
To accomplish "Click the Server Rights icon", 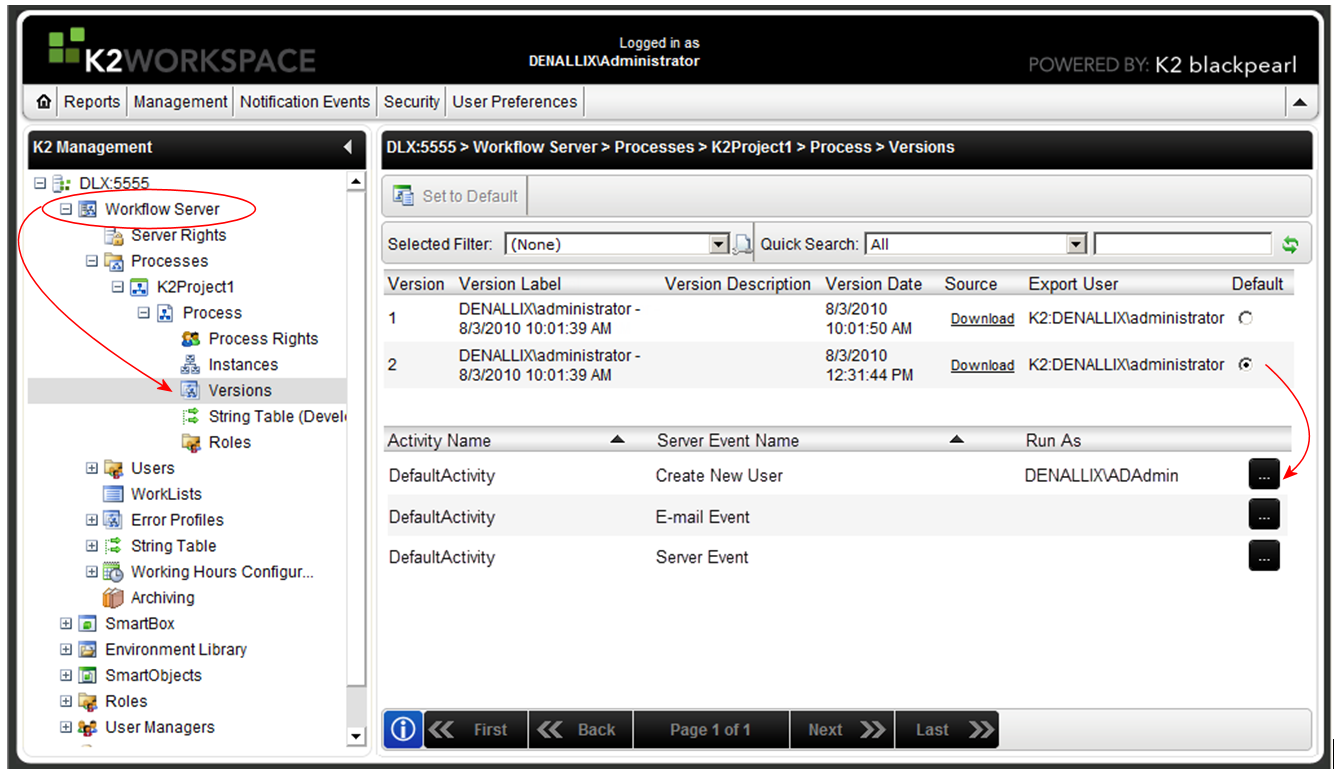I will point(114,236).
